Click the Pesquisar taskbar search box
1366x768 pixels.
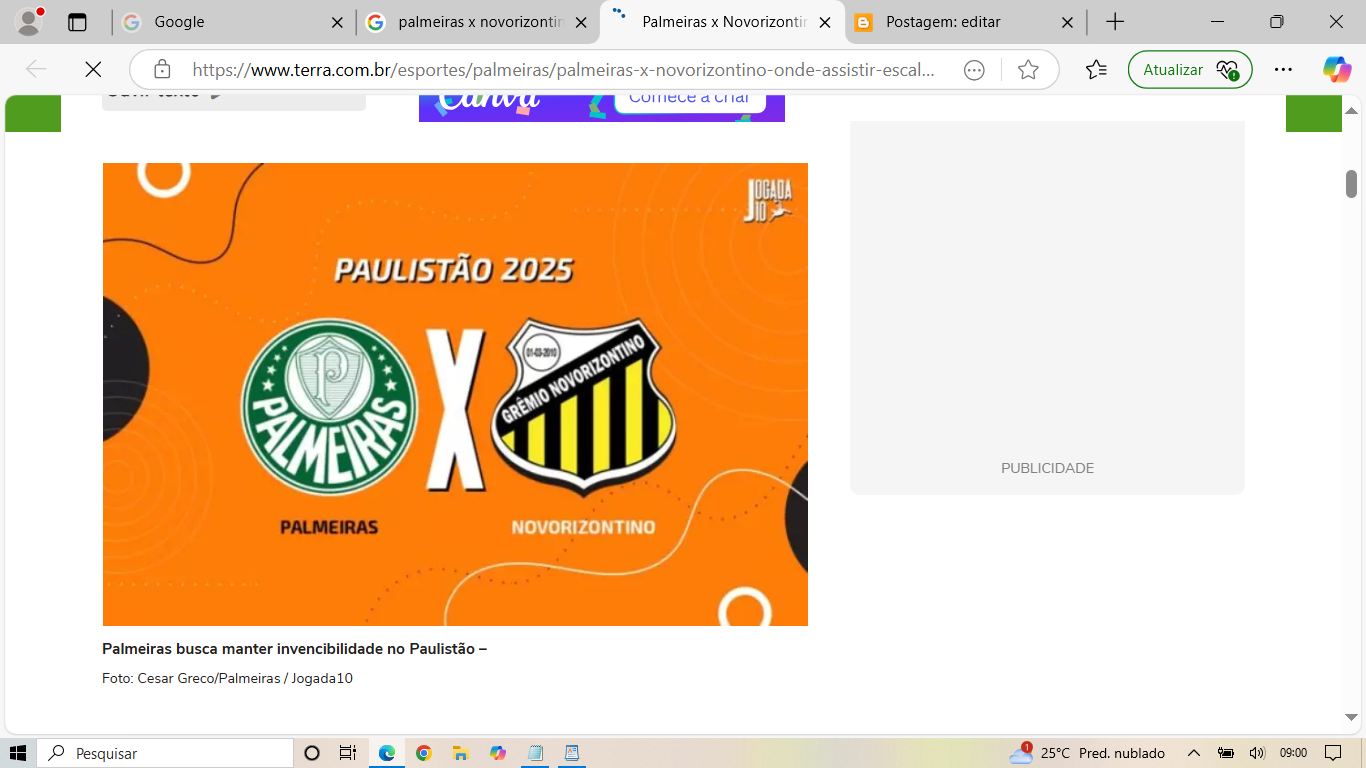tap(165, 753)
